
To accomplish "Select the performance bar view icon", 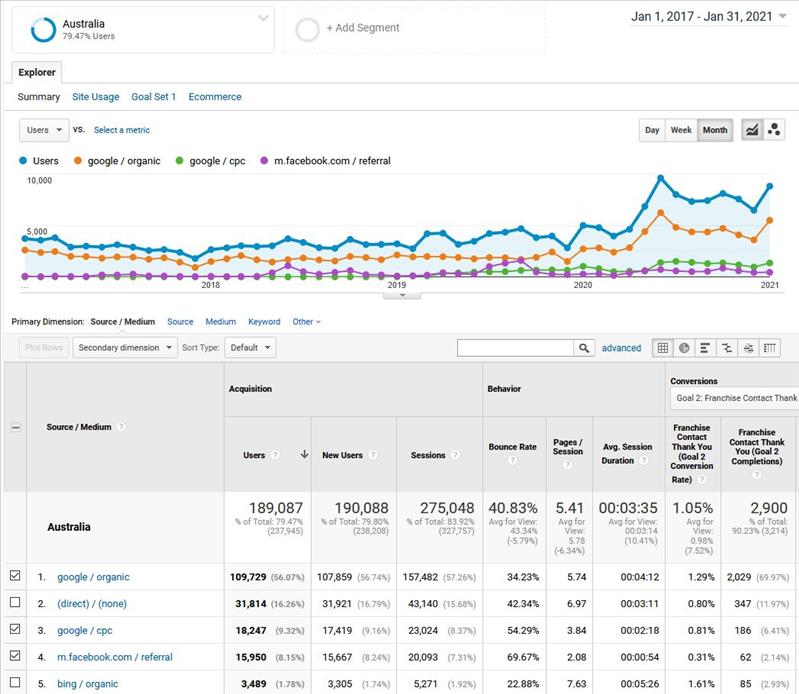I will tap(705, 348).
